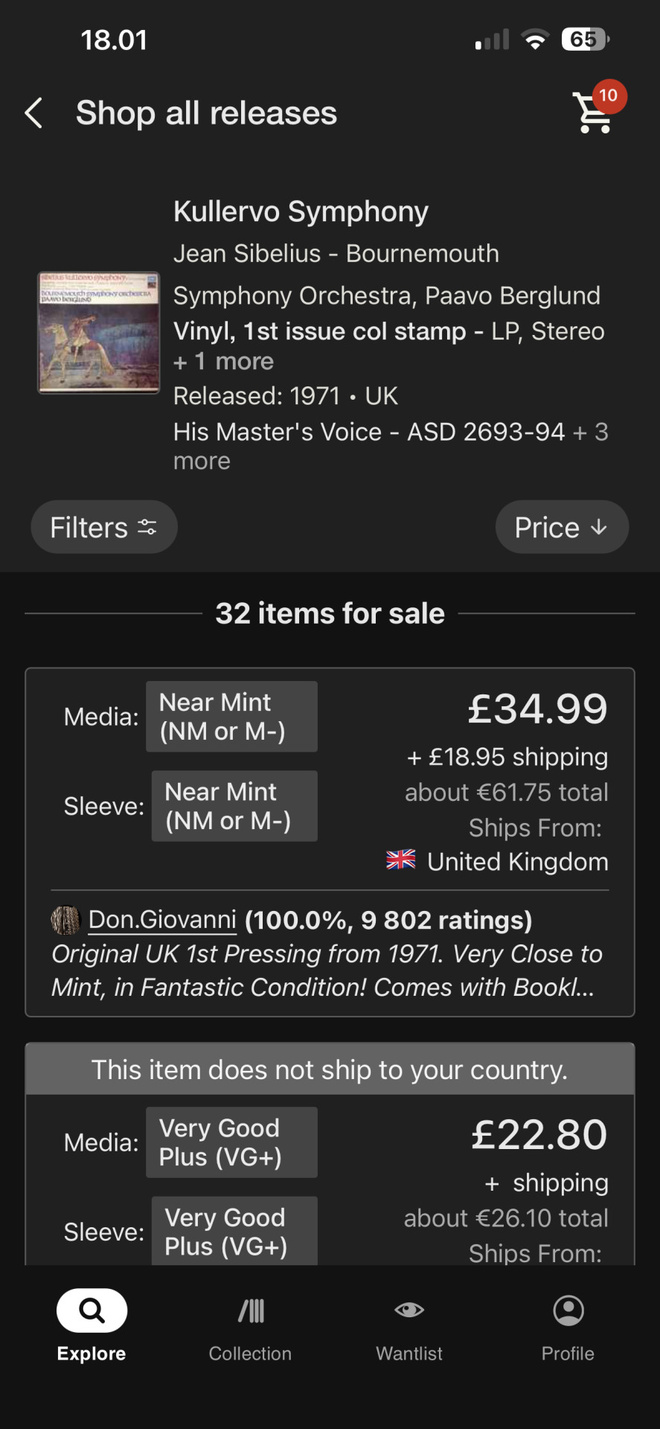The width and height of the screenshot is (660, 1429).
Task: Tap the Near Mint media condition badge
Action: click(231, 716)
